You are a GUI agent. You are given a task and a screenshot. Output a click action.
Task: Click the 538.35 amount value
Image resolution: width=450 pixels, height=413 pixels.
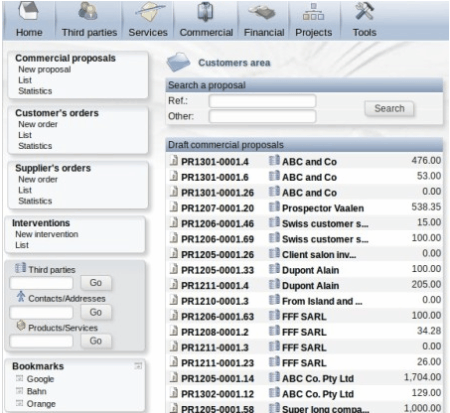coord(426,207)
